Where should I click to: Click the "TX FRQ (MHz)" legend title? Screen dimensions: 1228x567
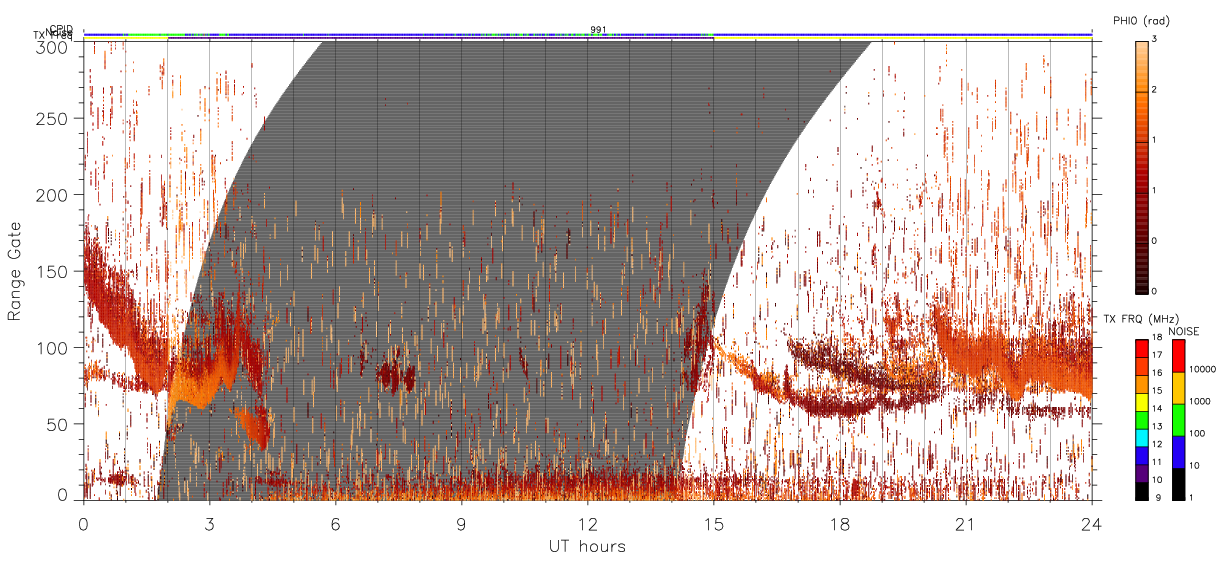point(1141,318)
